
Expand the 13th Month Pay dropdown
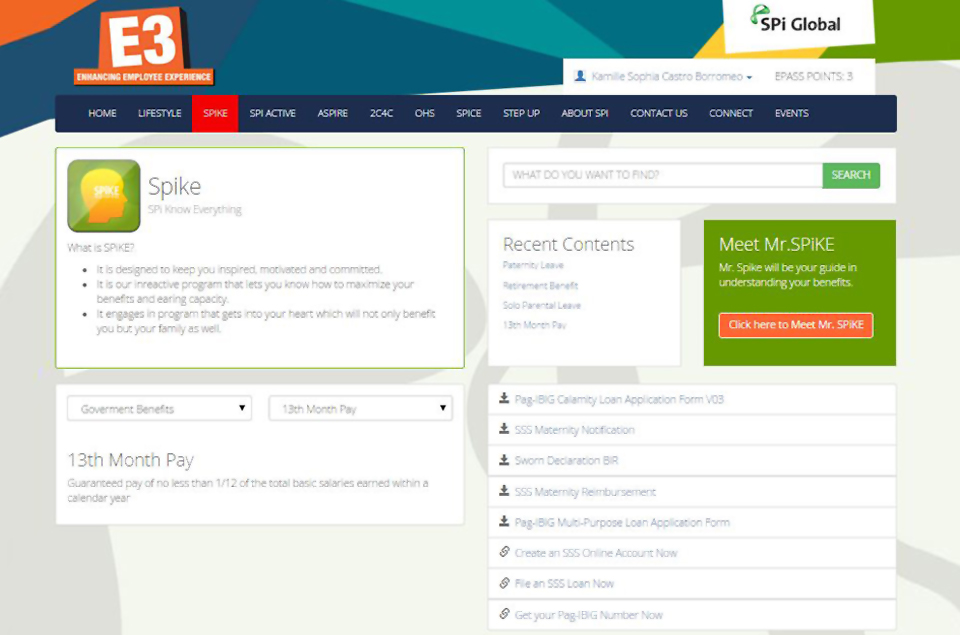(360, 409)
